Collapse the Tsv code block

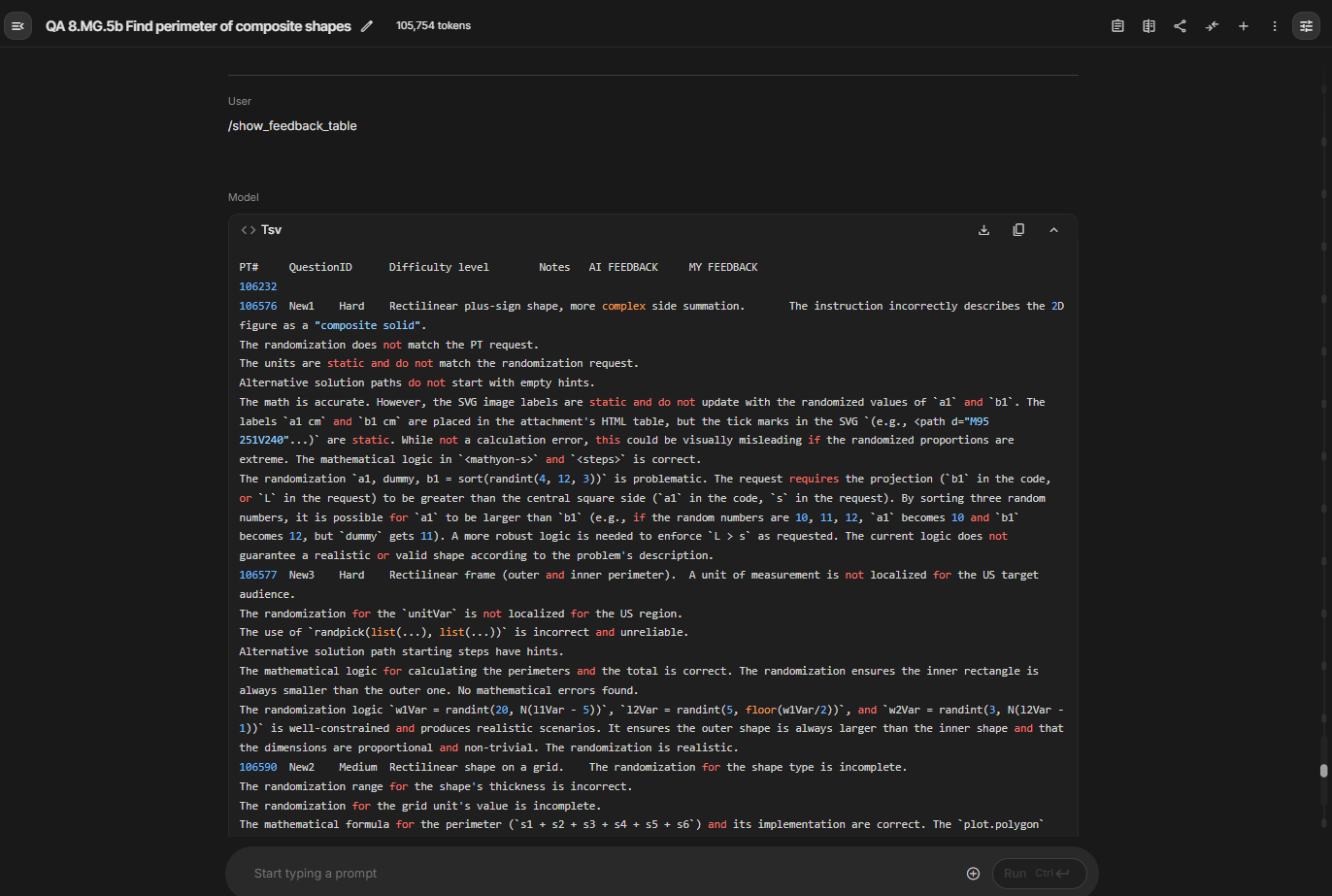point(1053,230)
